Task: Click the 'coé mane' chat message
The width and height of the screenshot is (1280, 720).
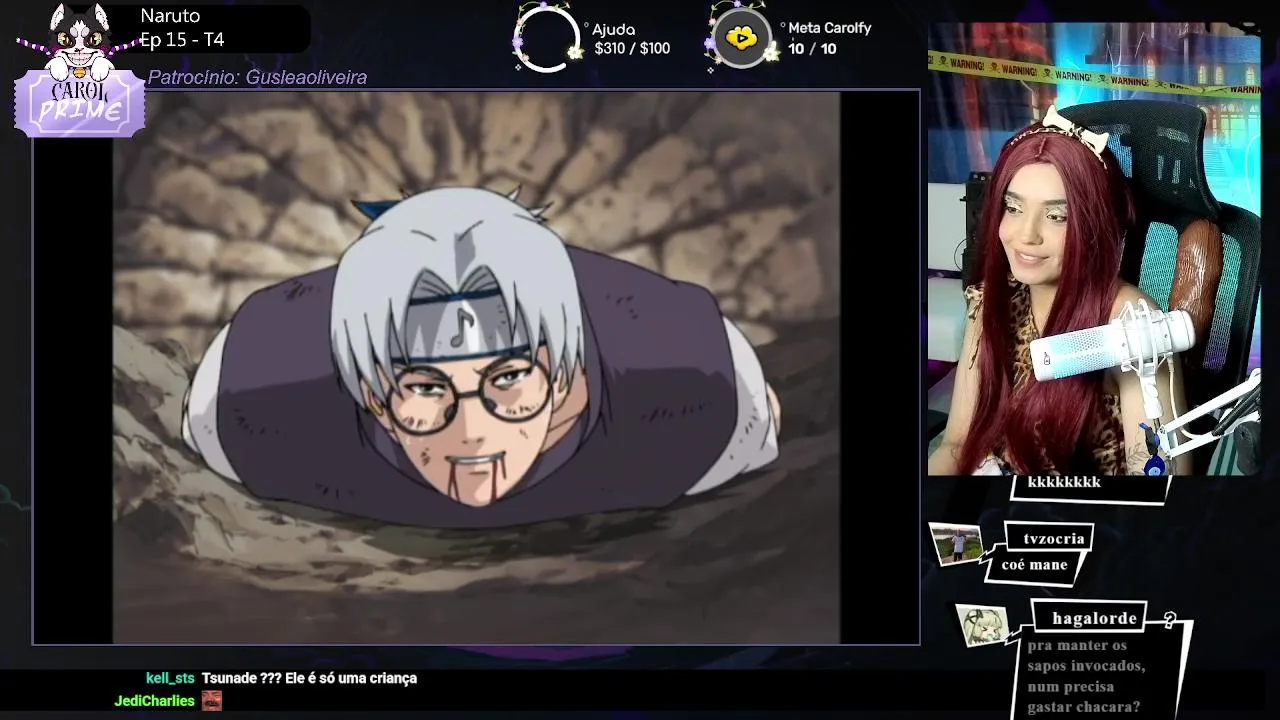Action: point(1034,565)
